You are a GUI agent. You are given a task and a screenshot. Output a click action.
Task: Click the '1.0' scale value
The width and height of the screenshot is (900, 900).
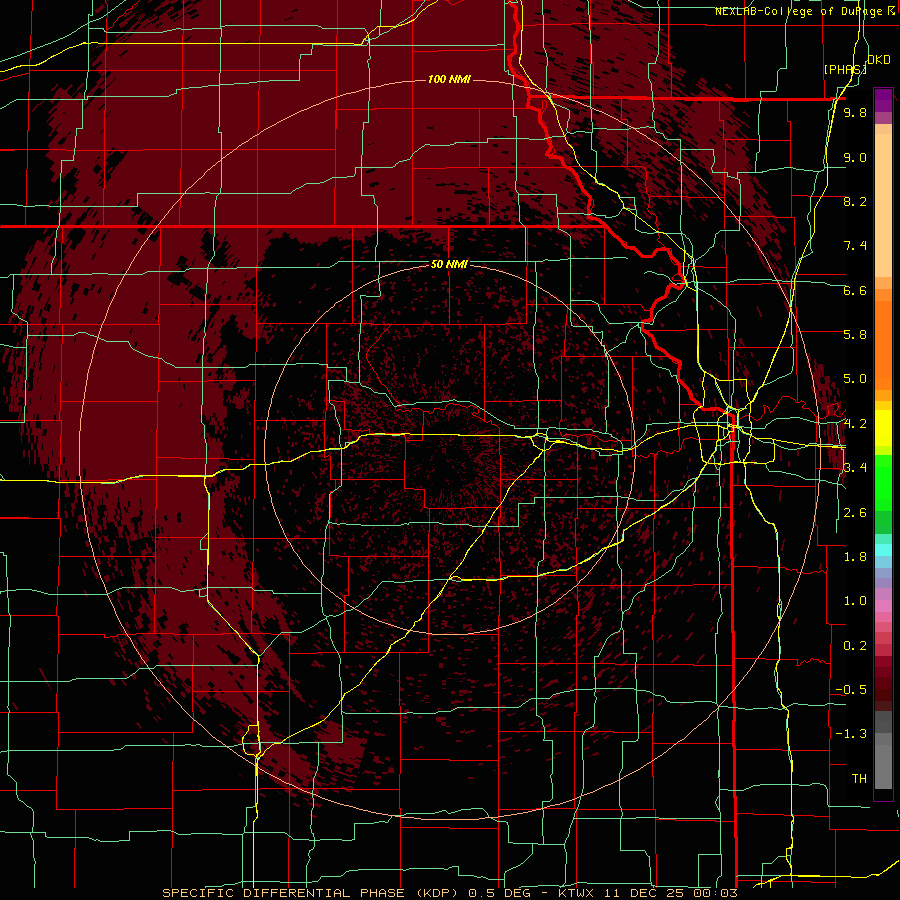(855, 601)
